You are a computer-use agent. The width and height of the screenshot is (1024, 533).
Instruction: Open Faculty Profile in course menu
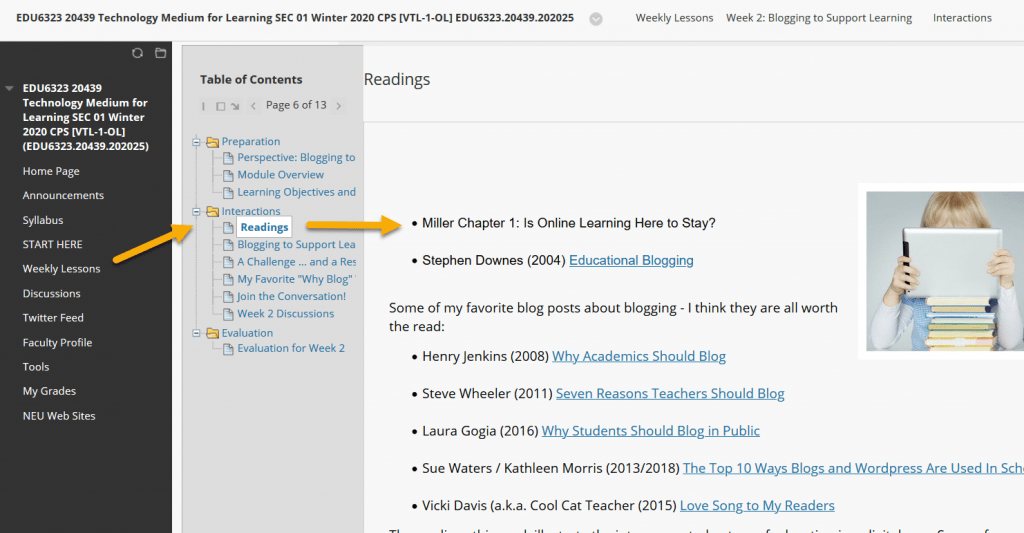point(57,342)
